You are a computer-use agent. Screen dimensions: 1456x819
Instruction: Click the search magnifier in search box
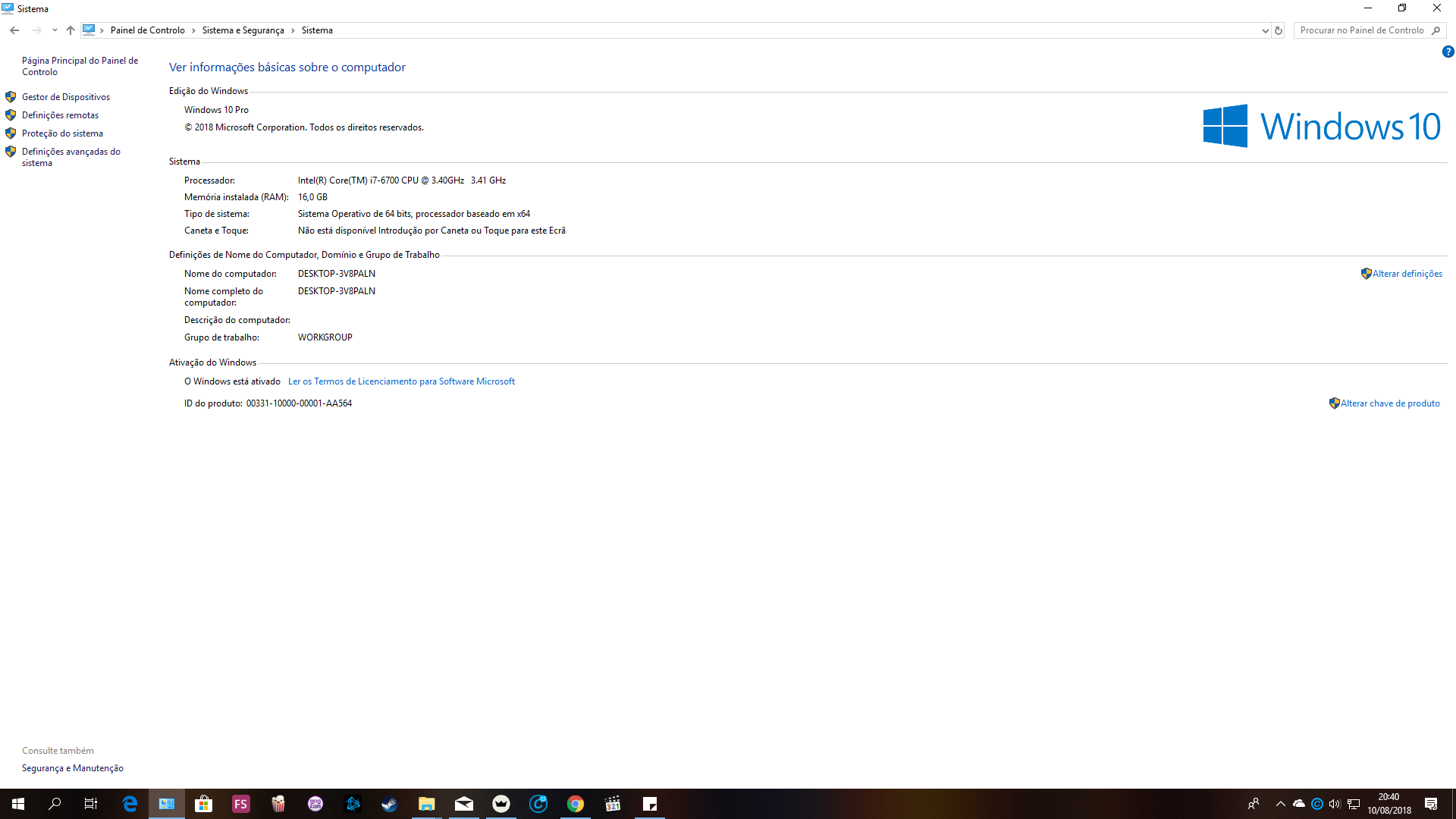click(1436, 30)
